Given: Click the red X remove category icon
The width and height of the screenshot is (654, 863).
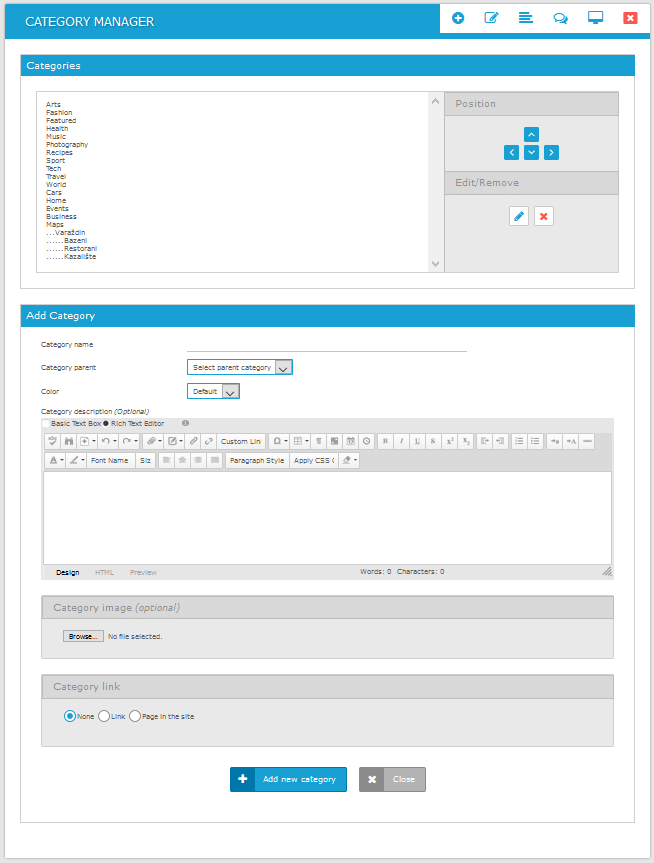Looking at the screenshot, I should pos(543,216).
